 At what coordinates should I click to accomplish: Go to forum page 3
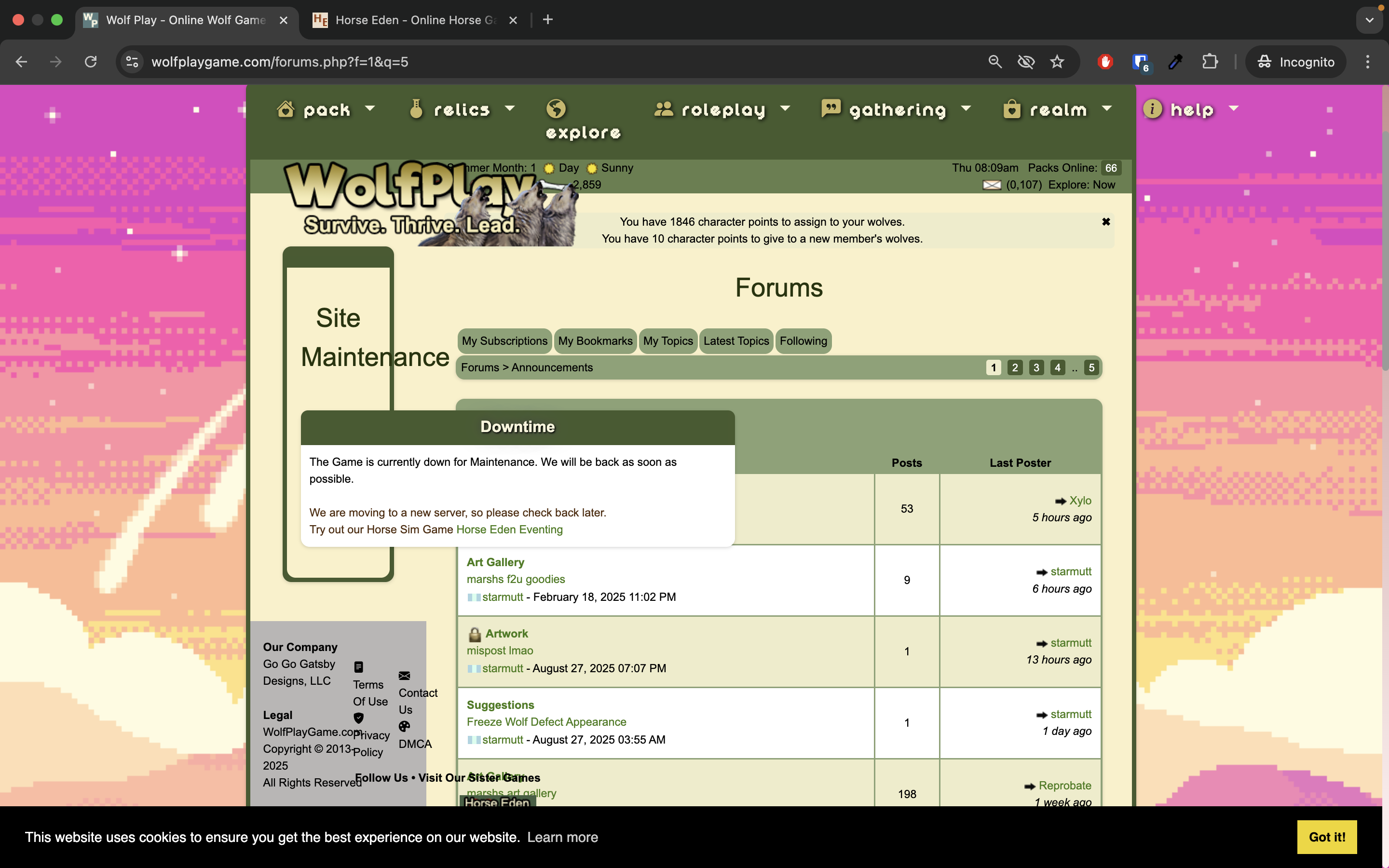point(1036,367)
